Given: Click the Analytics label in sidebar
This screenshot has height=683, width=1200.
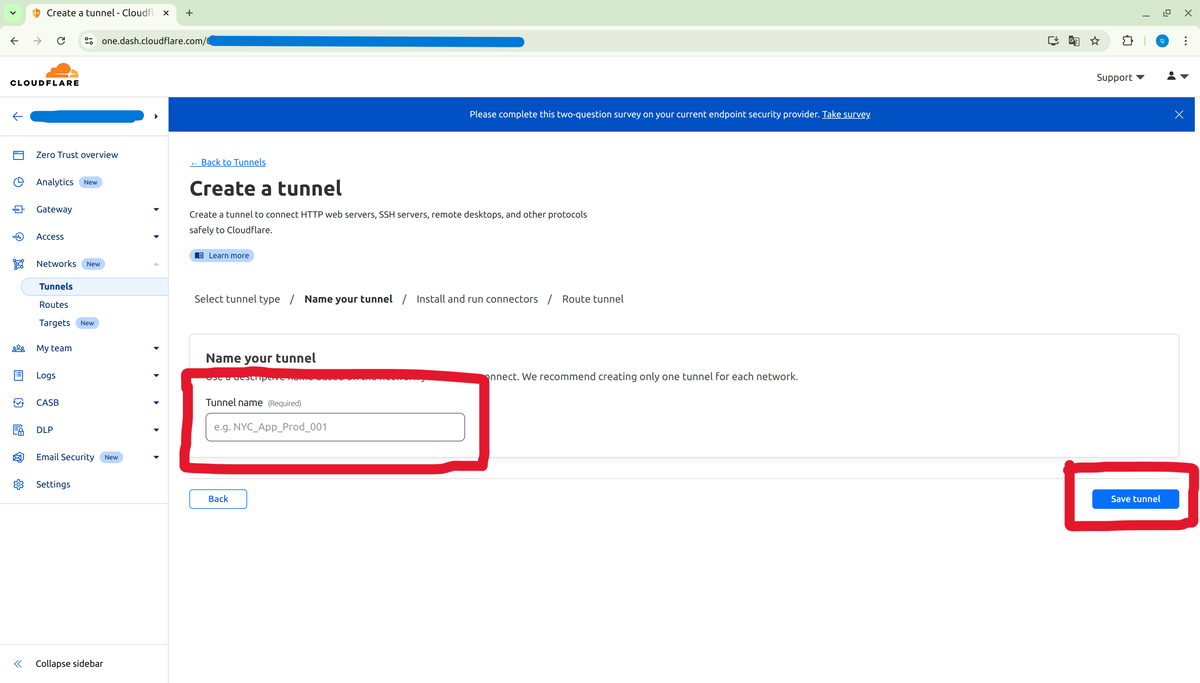Looking at the screenshot, I should tap(55, 182).
